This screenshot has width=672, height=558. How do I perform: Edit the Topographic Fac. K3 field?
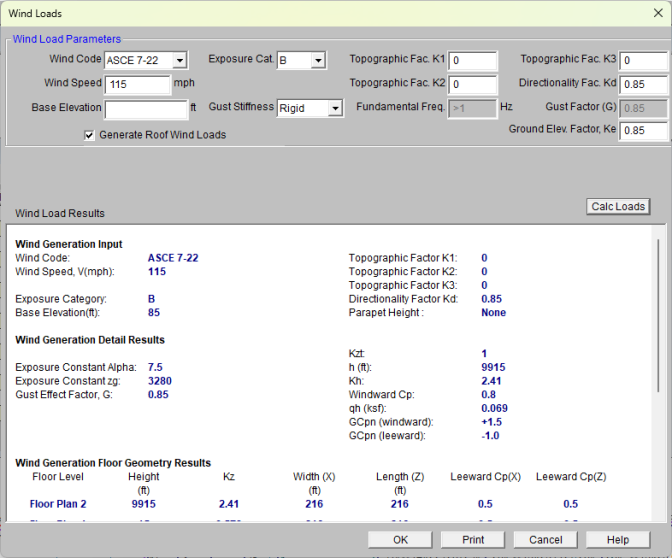pyautogui.click(x=643, y=61)
